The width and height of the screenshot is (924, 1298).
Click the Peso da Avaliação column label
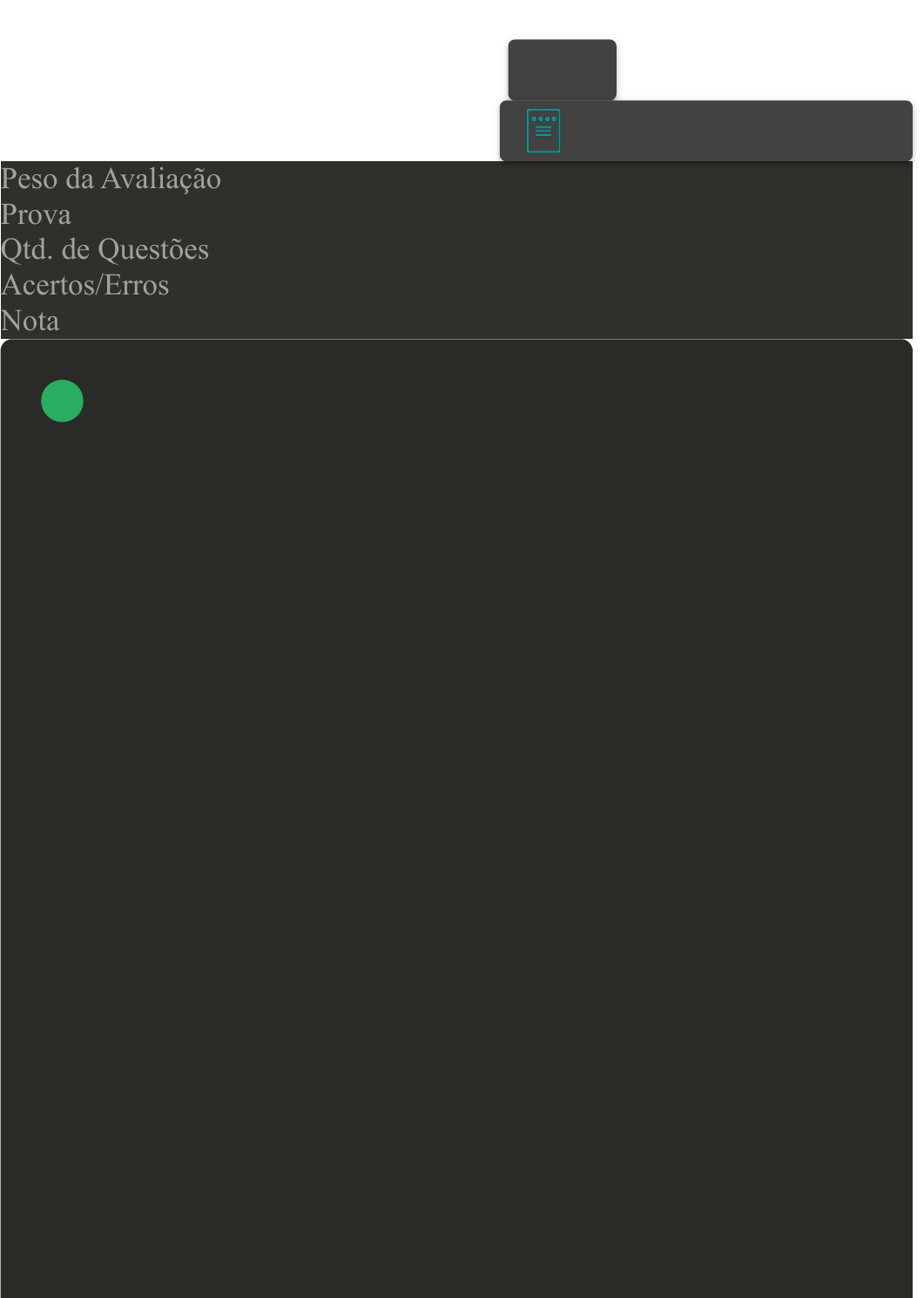(111, 179)
